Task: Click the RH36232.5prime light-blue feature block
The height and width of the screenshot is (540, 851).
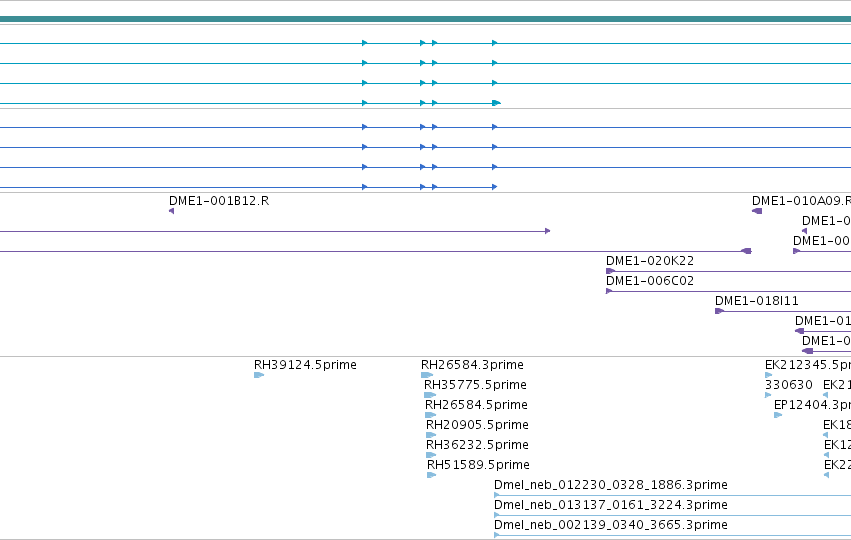Action: pyautogui.click(x=431, y=455)
